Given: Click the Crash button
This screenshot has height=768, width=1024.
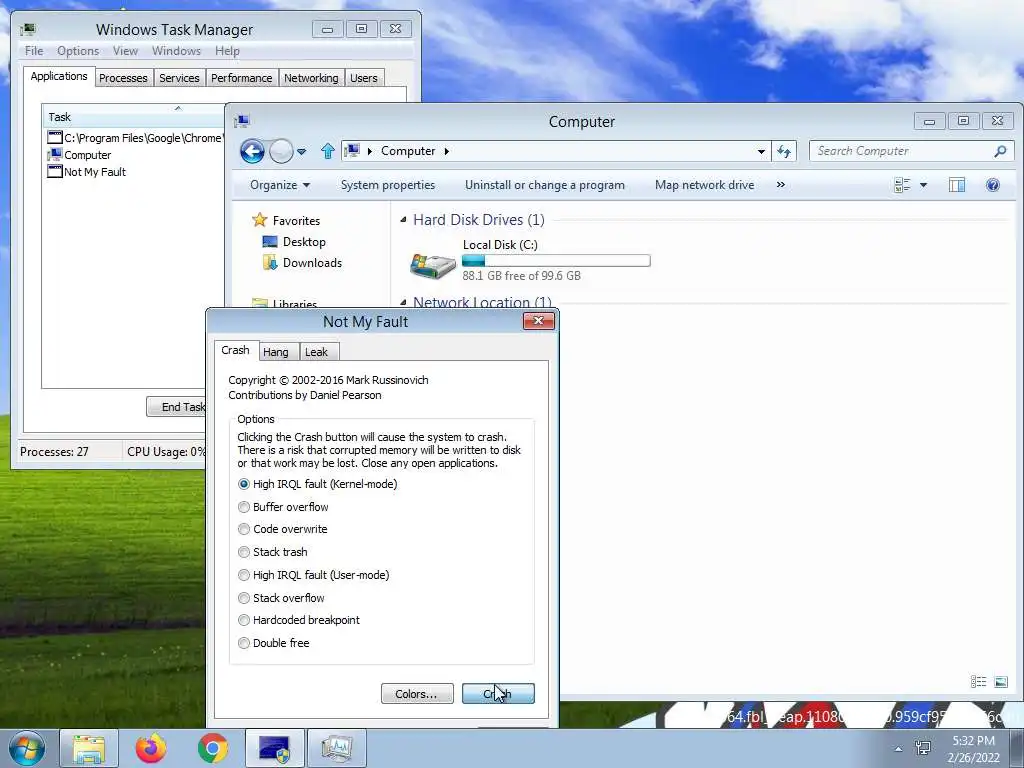Looking at the screenshot, I should [x=498, y=694].
